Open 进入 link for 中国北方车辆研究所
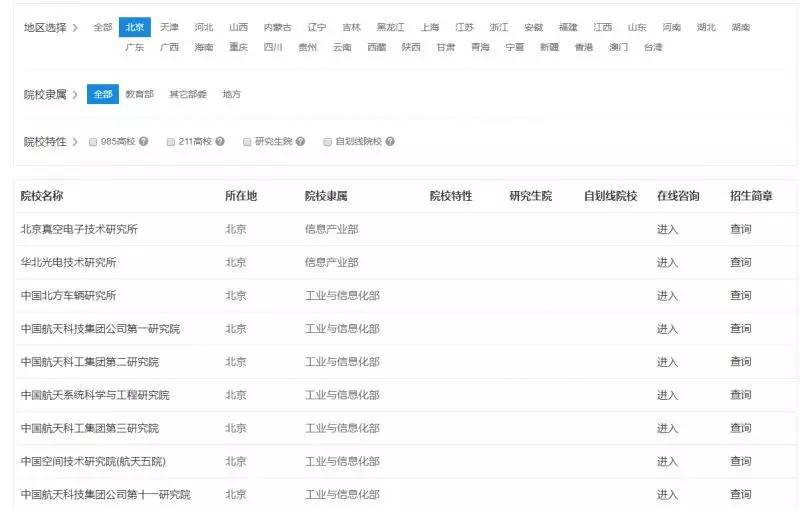This screenshot has width=800, height=510. 667,295
